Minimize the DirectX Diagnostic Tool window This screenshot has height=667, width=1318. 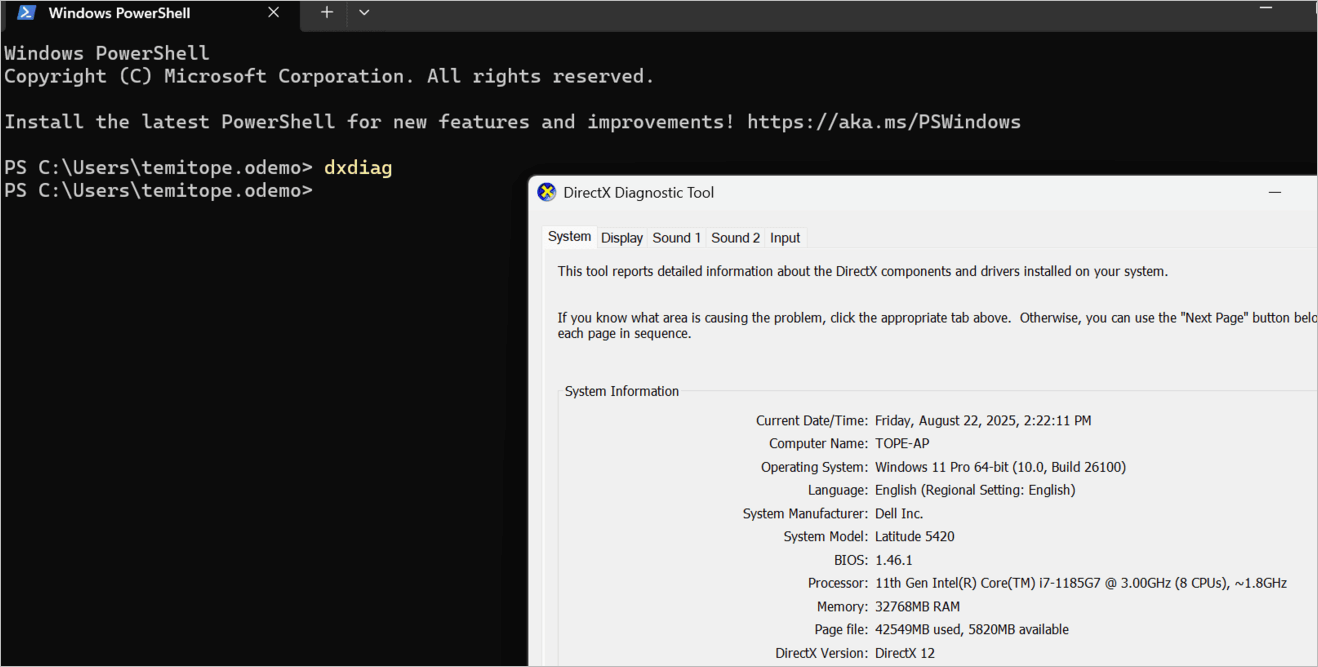click(x=1275, y=193)
